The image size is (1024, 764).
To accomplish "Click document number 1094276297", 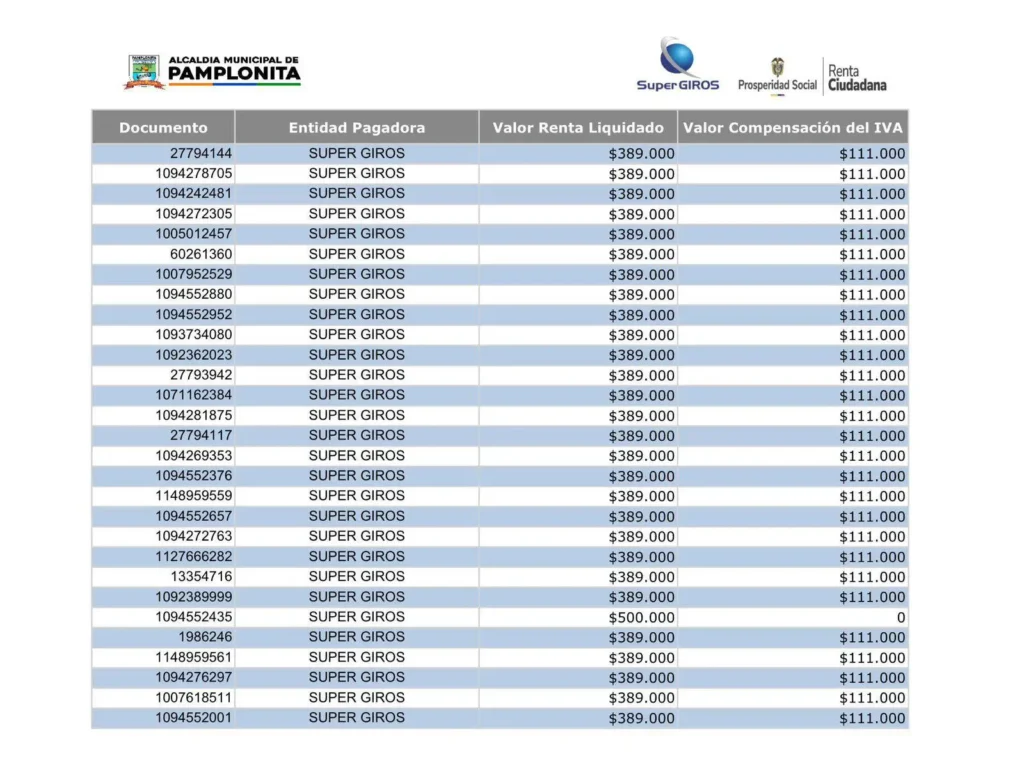I will tap(193, 678).
